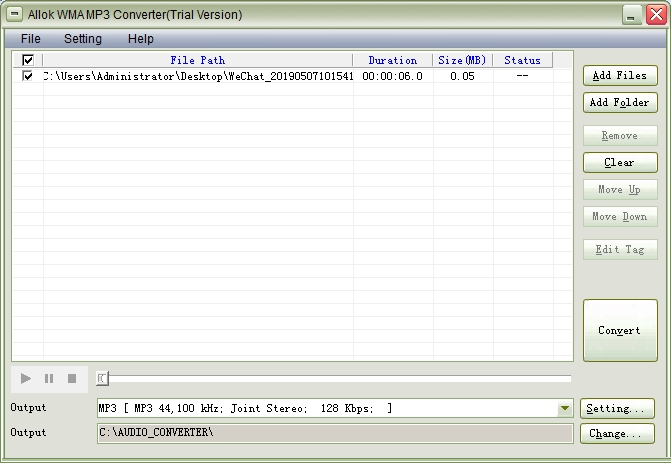Screen dimensions: 671x463
Task: Click the Stop playback button
Action: click(72, 378)
